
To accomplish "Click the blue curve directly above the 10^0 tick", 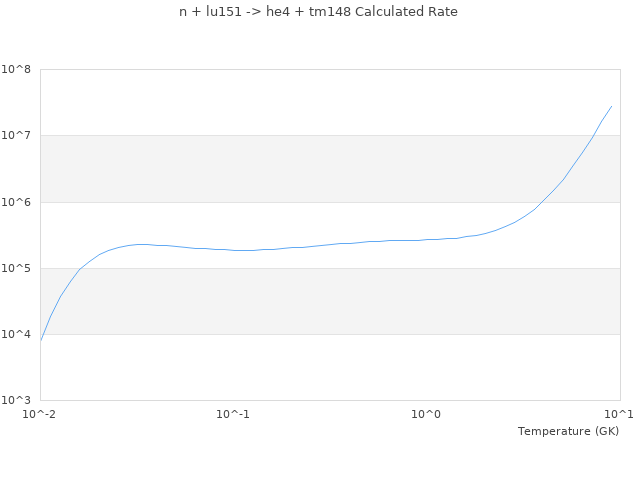I will pos(427,239).
